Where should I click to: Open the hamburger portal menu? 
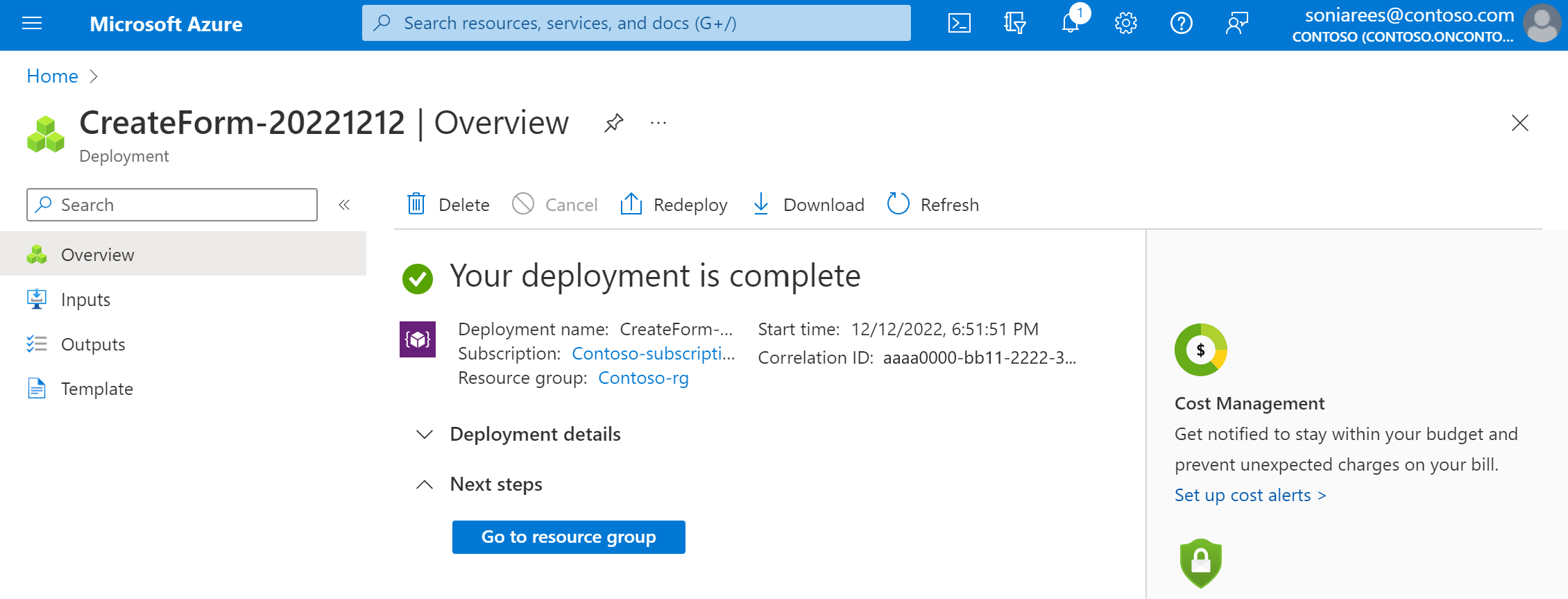point(32,24)
